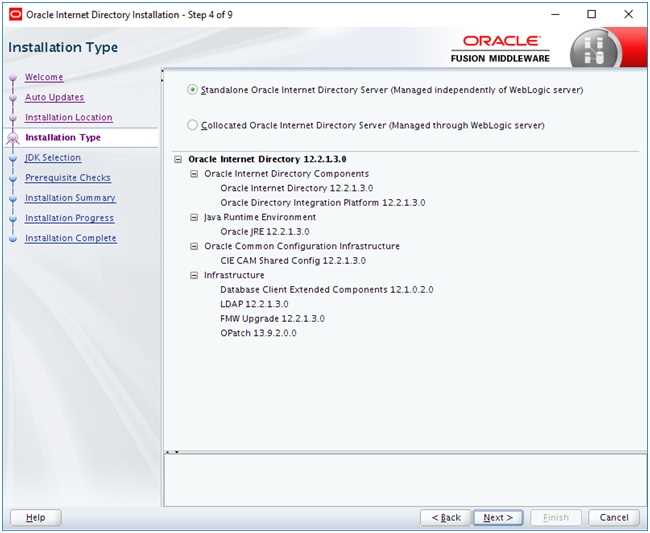Click the greyed-out Finish button

(x=556, y=517)
